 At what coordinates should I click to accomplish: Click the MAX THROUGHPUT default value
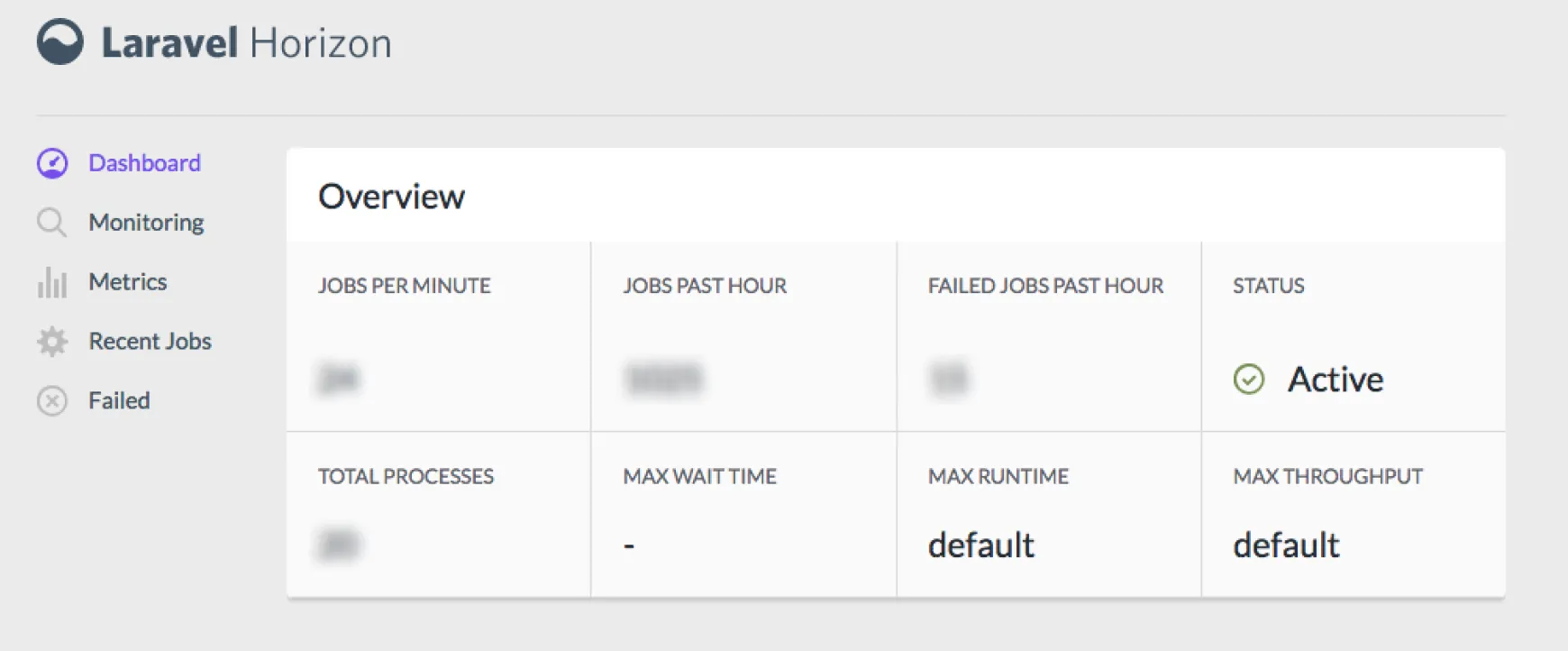[1286, 544]
